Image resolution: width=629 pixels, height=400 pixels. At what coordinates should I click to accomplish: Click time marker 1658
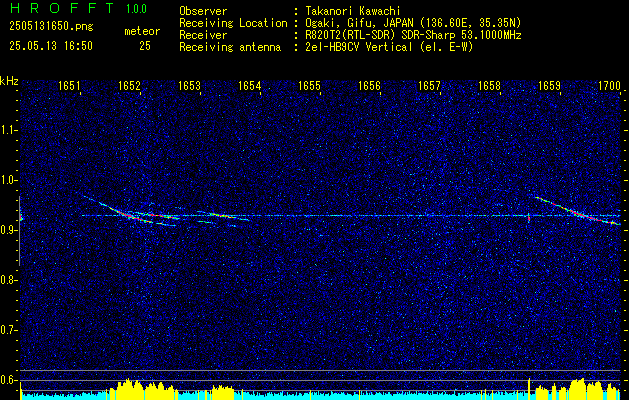[x=489, y=85]
